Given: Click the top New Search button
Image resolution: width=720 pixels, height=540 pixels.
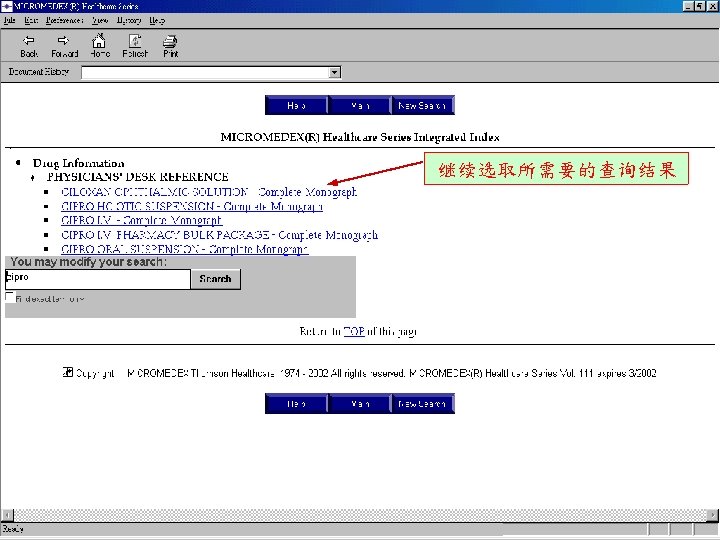Looking at the screenshot, I should [x=422, y=106].
